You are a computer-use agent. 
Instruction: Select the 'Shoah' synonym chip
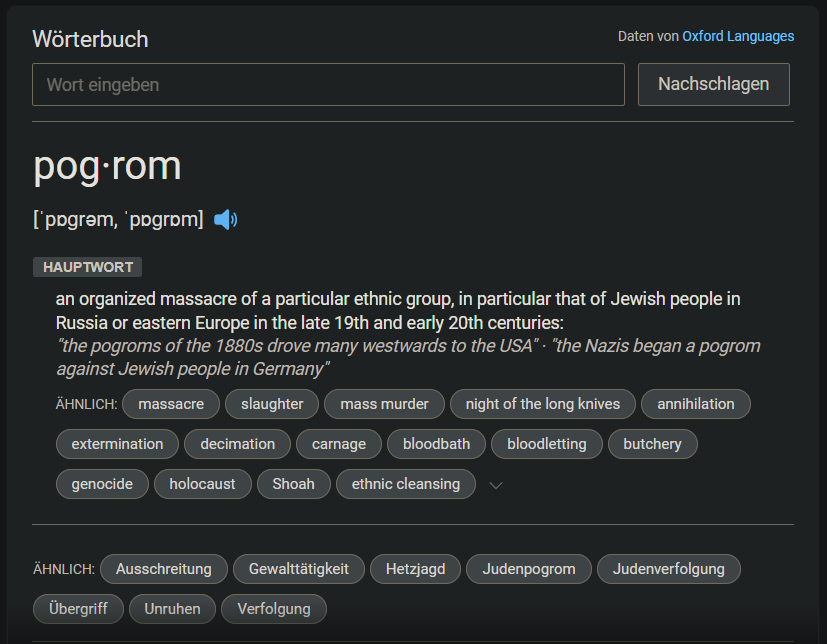pos(293,484)
